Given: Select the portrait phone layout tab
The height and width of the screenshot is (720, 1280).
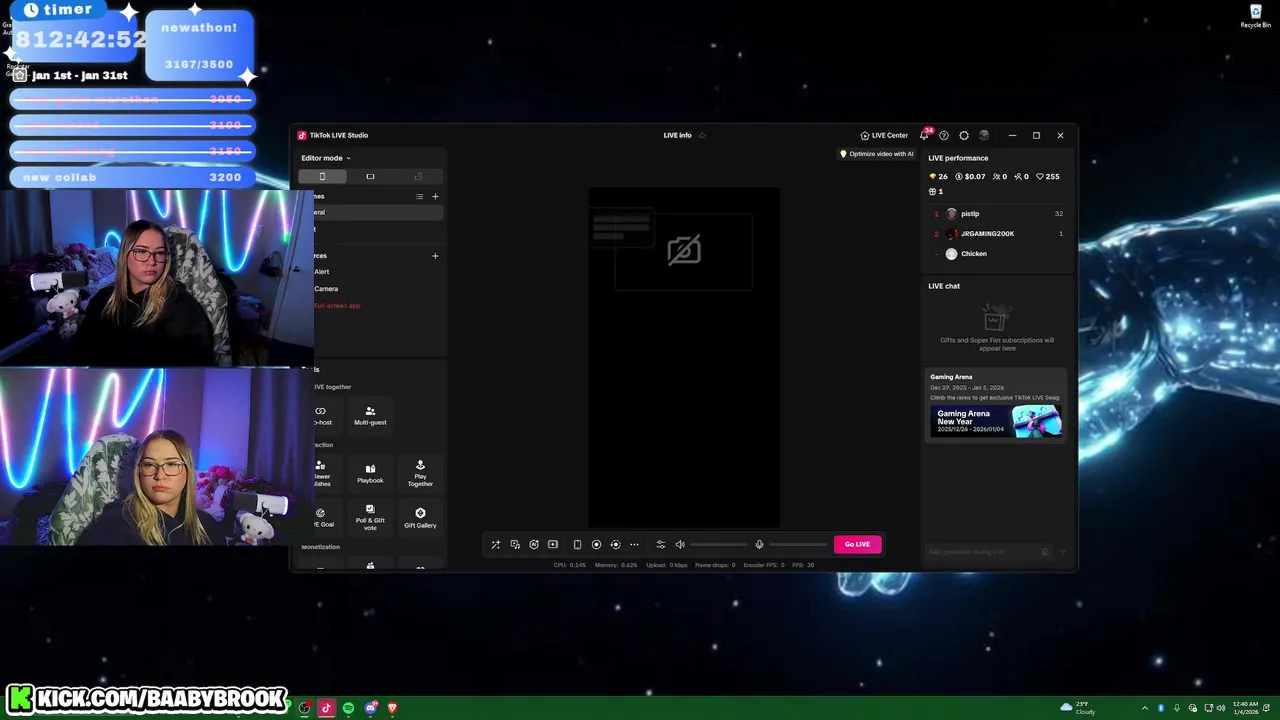Looking at the screenshot, I should [322, 177].
